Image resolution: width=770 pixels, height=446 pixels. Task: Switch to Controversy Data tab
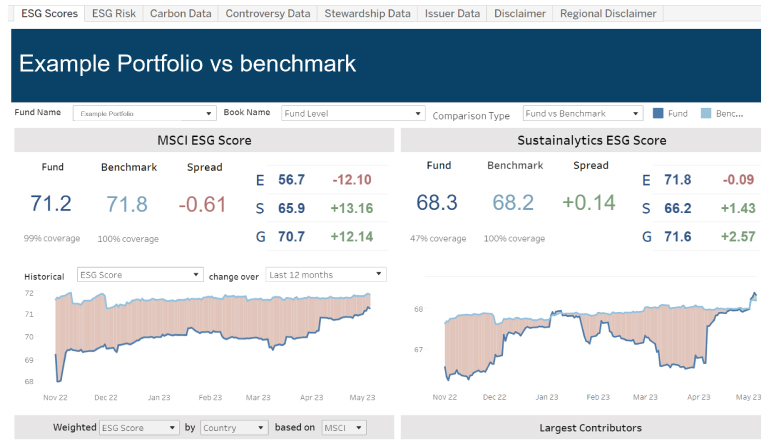(x=268, y=14)
